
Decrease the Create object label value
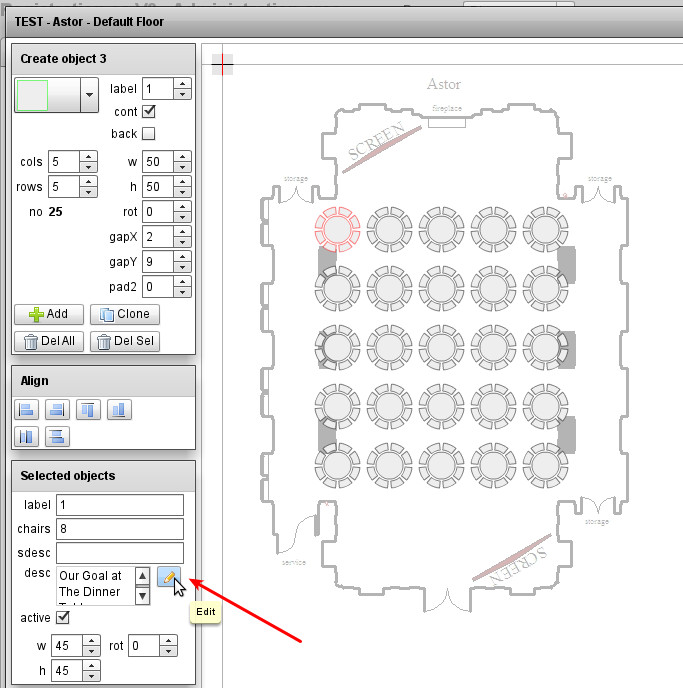(x=182, y=94)
